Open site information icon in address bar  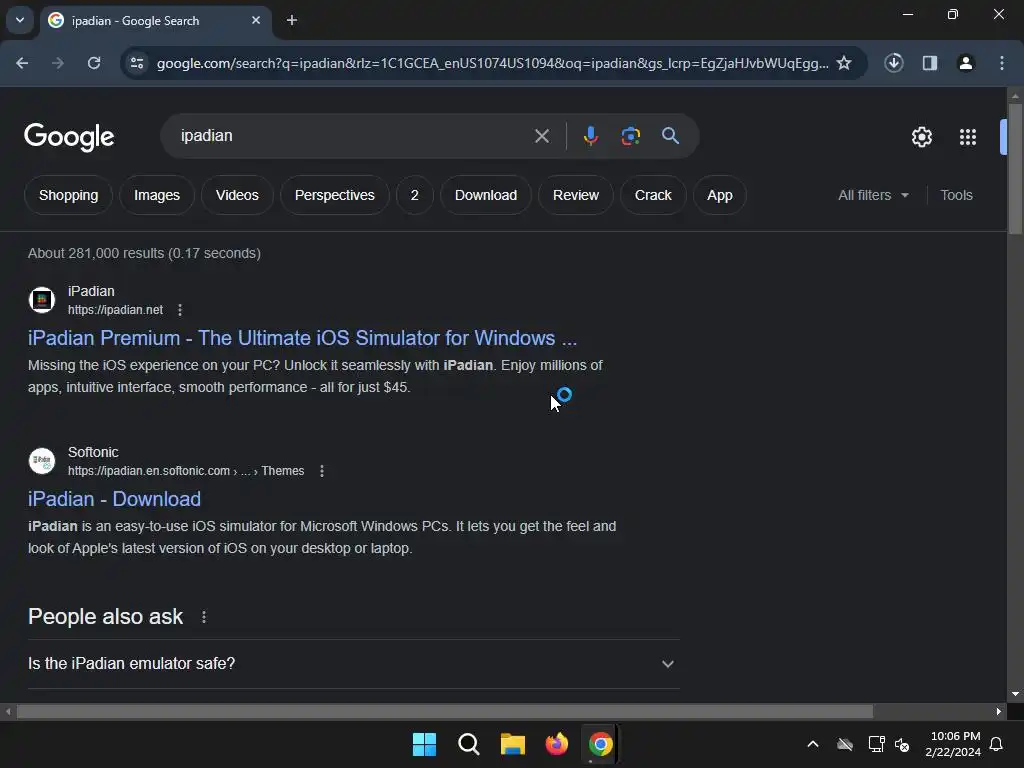click(x=137, y=63)
